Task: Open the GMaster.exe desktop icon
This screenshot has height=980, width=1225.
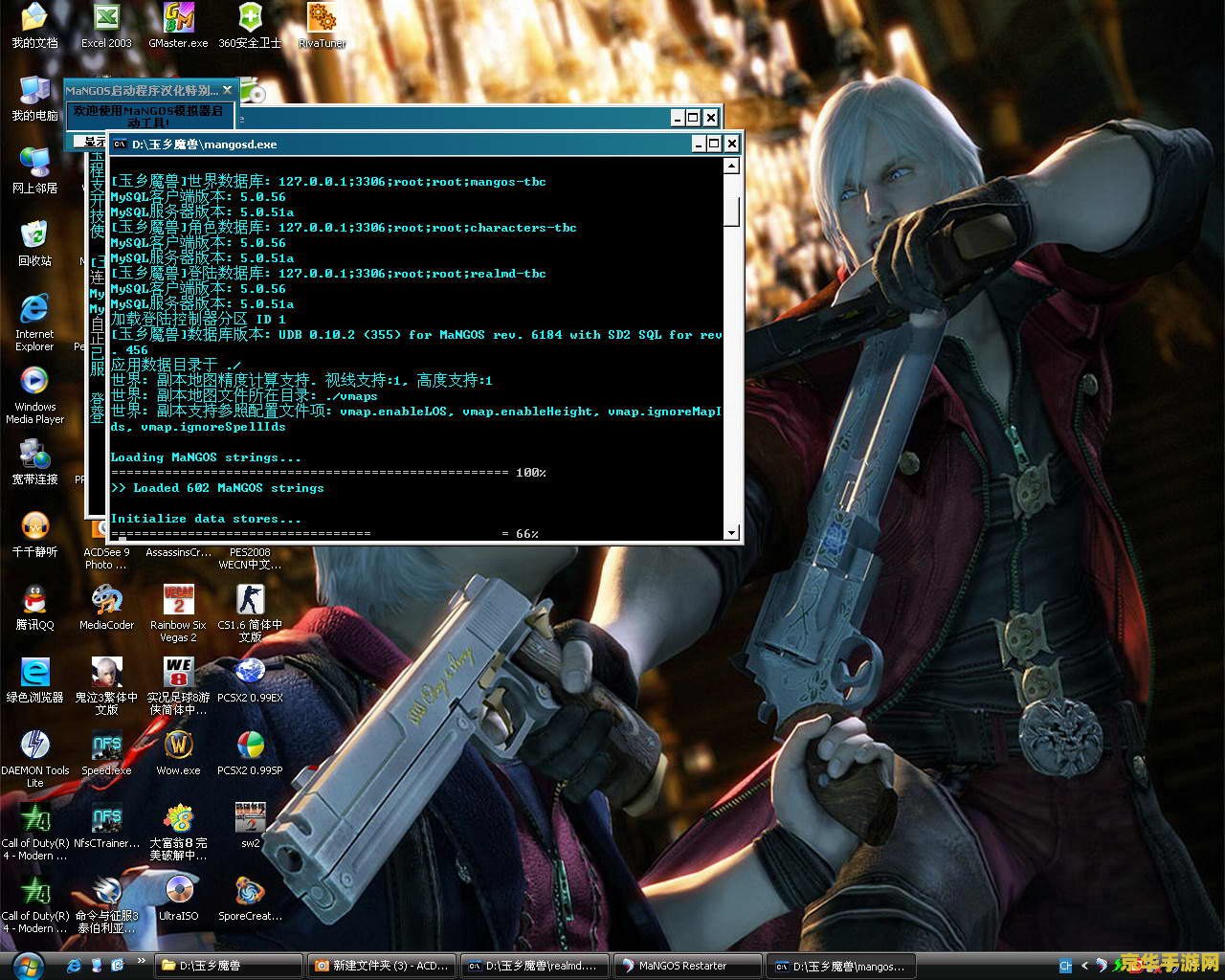Action: point(178,25)
